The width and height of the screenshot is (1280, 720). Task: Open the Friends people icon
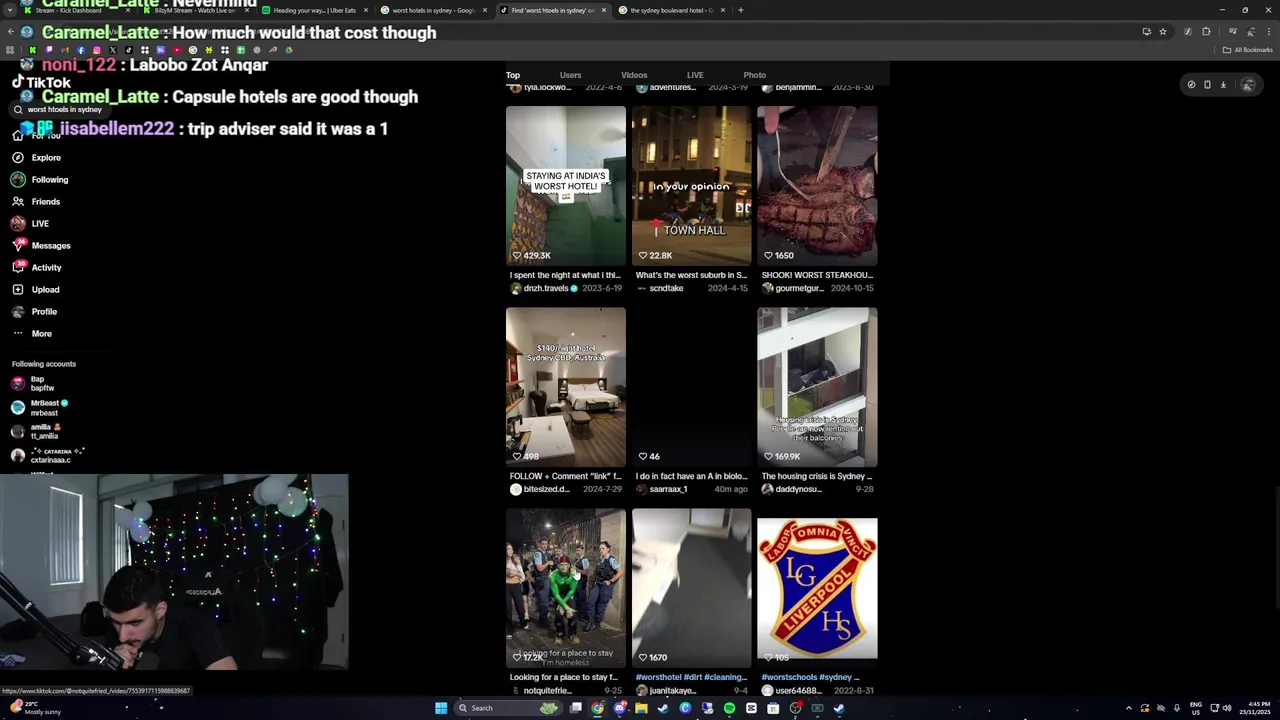(x=18, y=201)
